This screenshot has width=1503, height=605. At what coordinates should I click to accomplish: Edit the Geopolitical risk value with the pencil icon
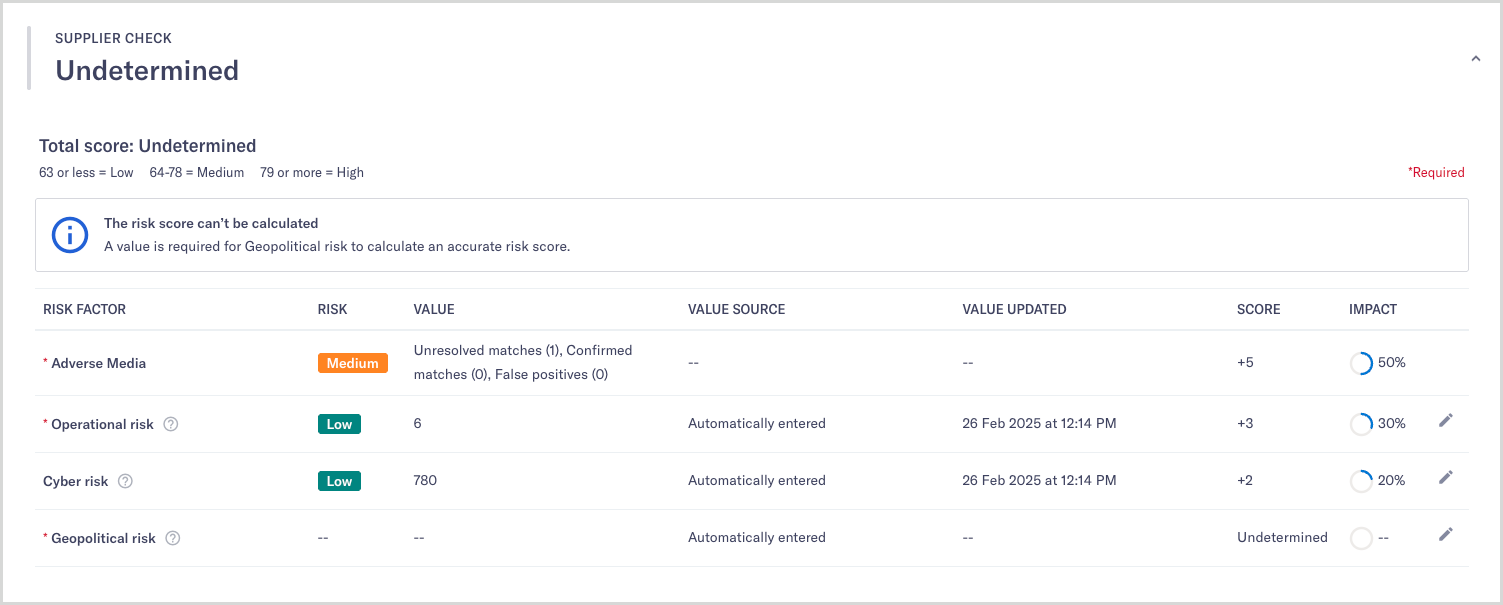click(x=1446, y=534)
